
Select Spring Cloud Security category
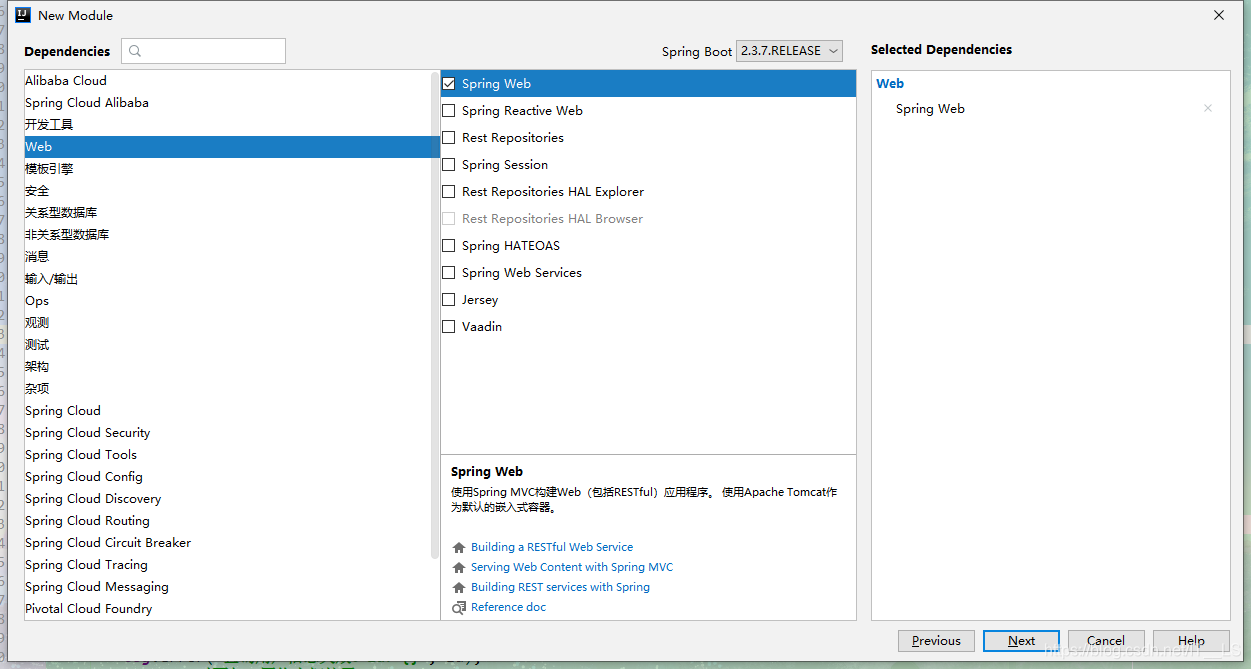[x=228, y=433]
